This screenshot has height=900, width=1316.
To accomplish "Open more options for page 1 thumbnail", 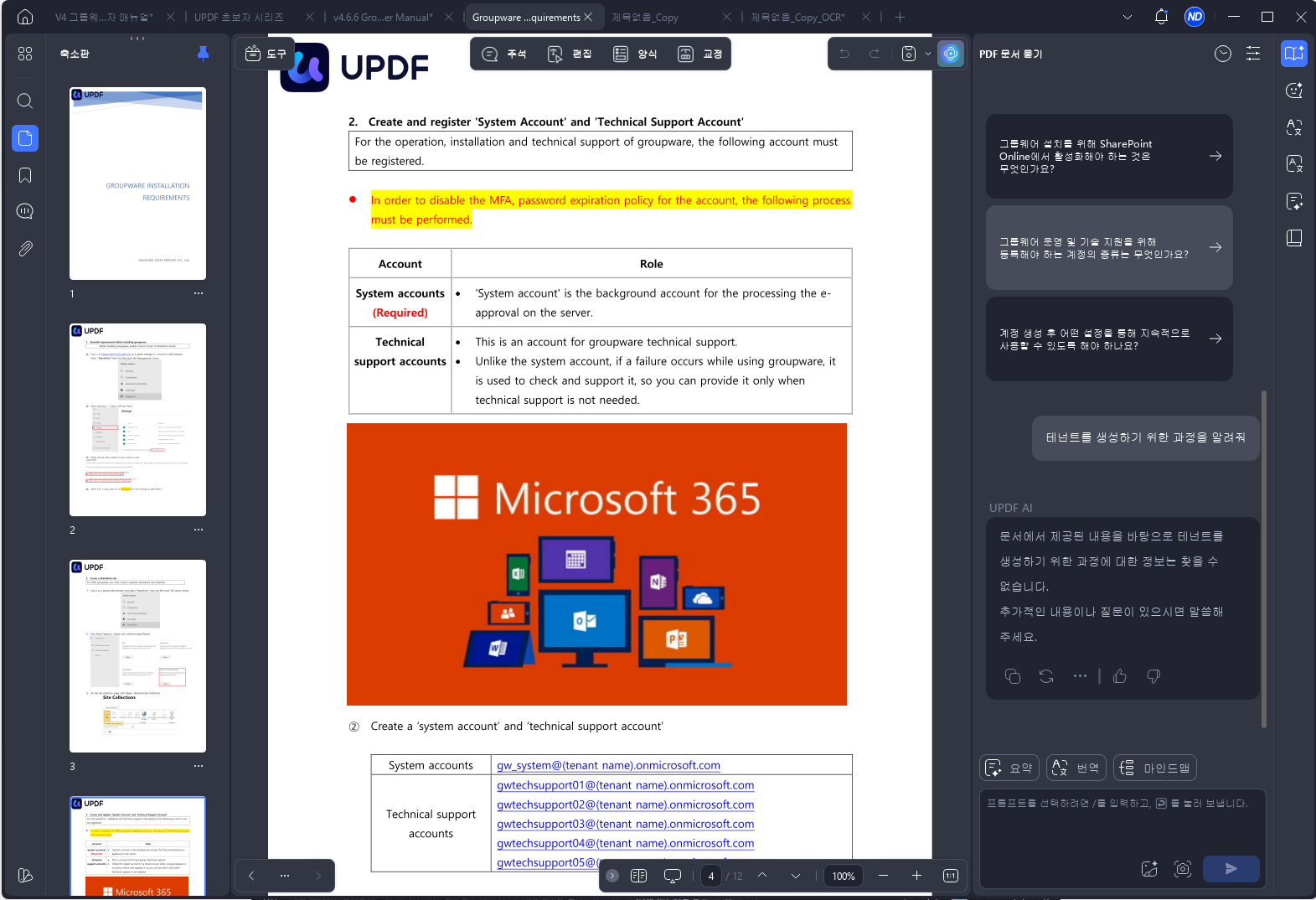I will pyautogui.click(x=199, y=293).
